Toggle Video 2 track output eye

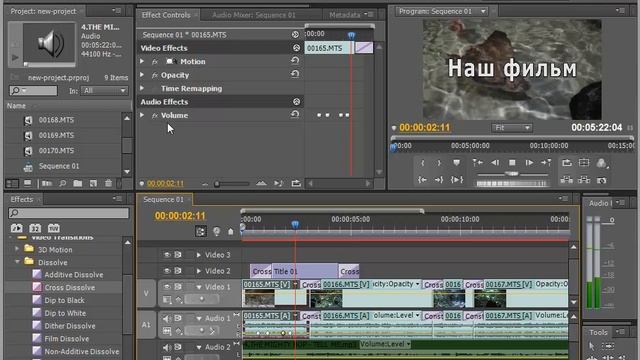coord(167,271)
